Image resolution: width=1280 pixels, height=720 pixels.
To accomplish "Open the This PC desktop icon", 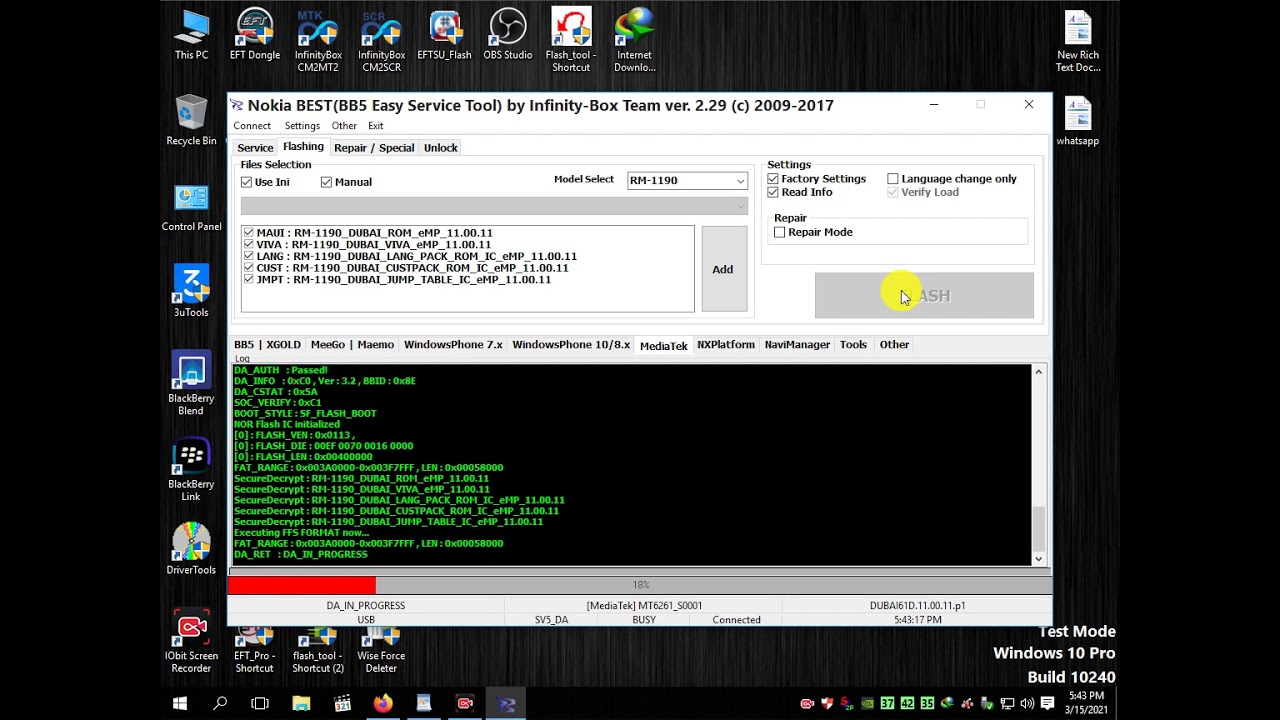I will point(191,35).
